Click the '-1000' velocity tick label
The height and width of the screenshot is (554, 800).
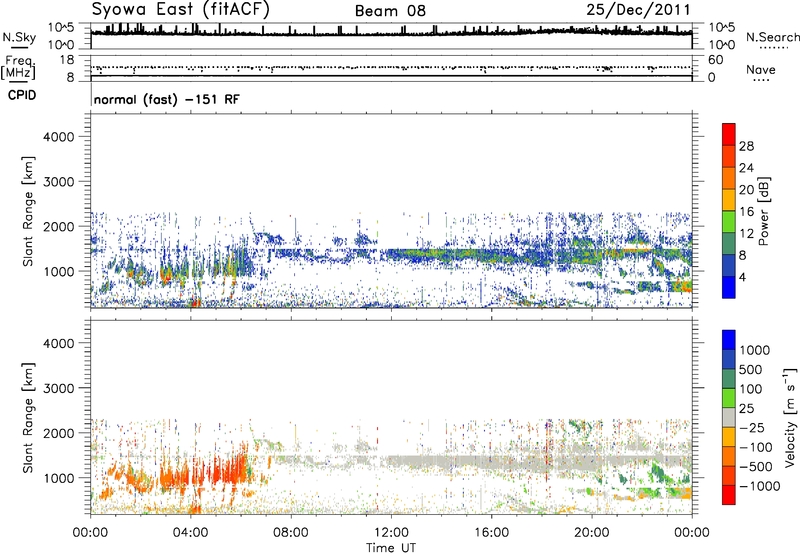coord(760,486)
